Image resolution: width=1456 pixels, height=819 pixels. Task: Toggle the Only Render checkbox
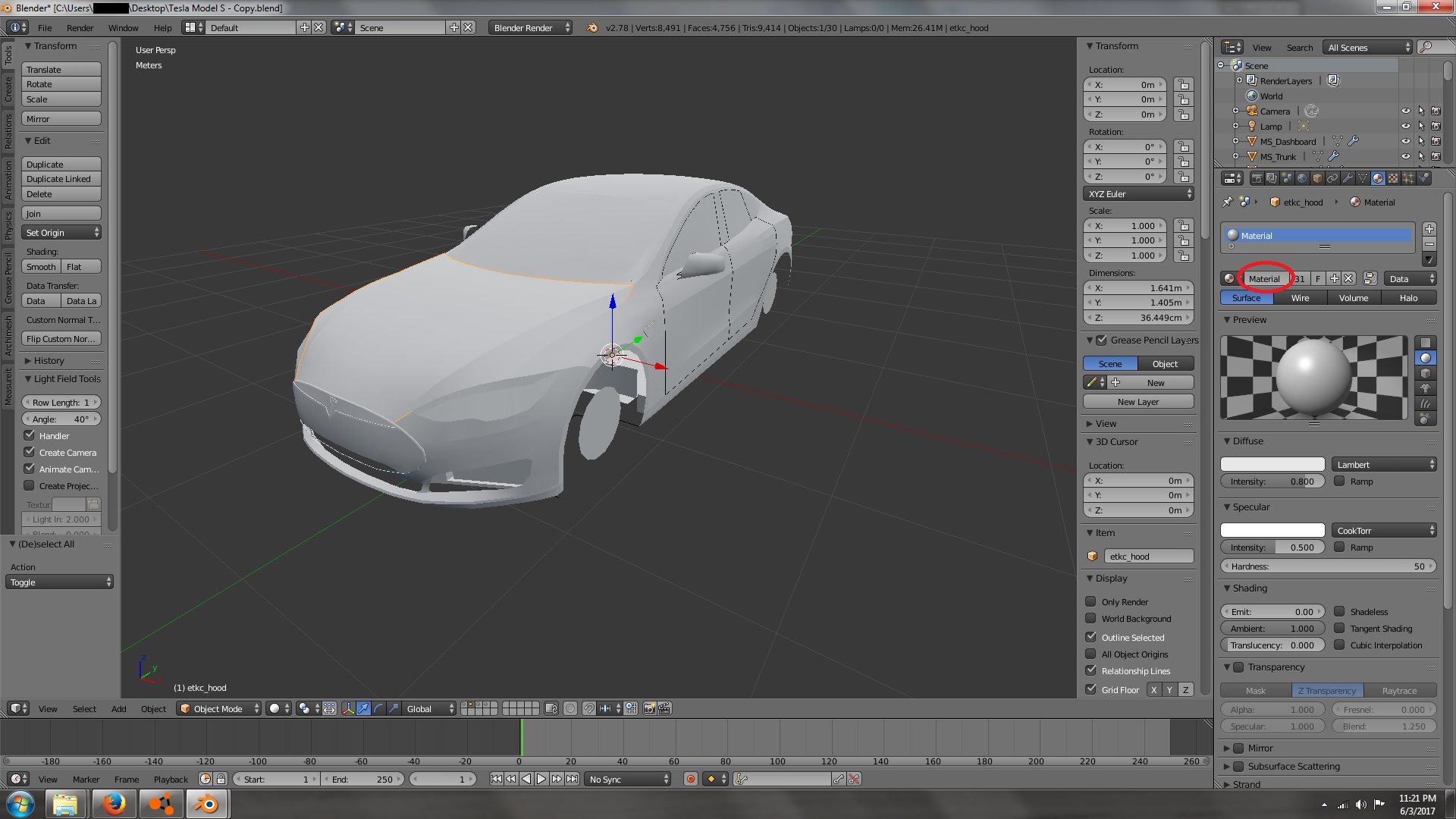(x=1090, y=601)
